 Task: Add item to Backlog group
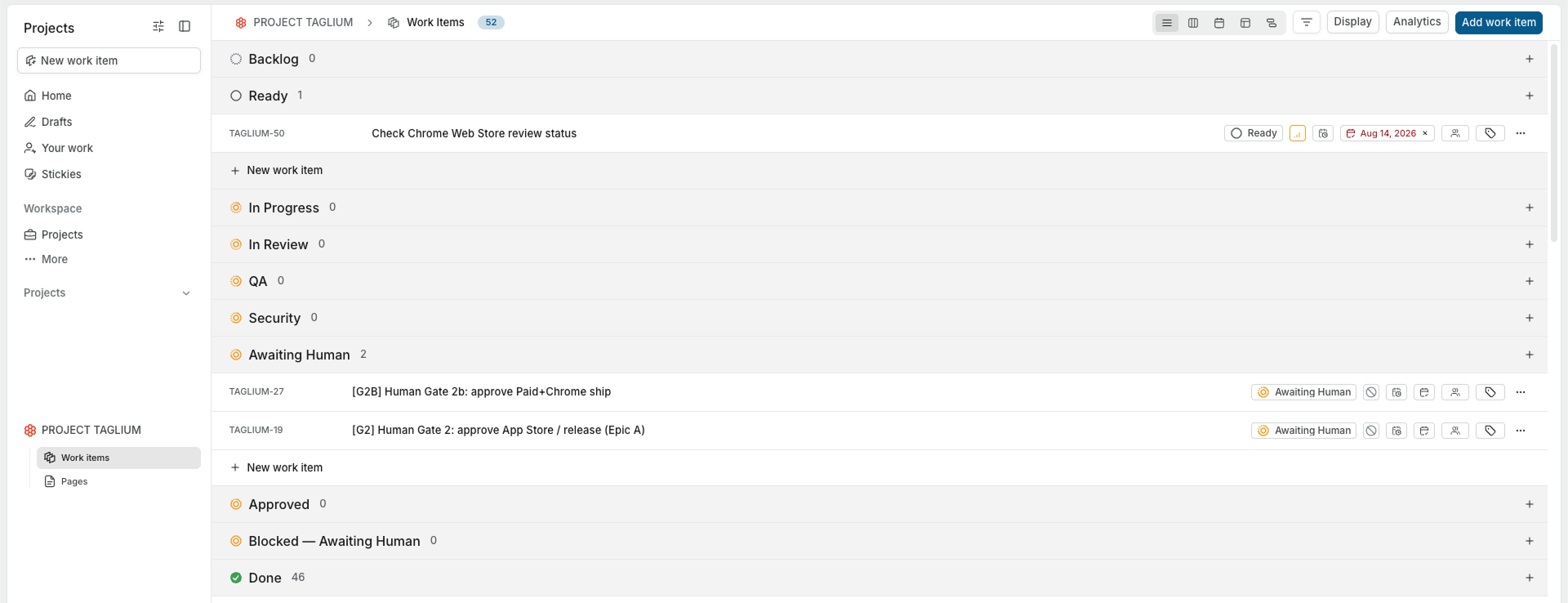tap(1530, 59)
